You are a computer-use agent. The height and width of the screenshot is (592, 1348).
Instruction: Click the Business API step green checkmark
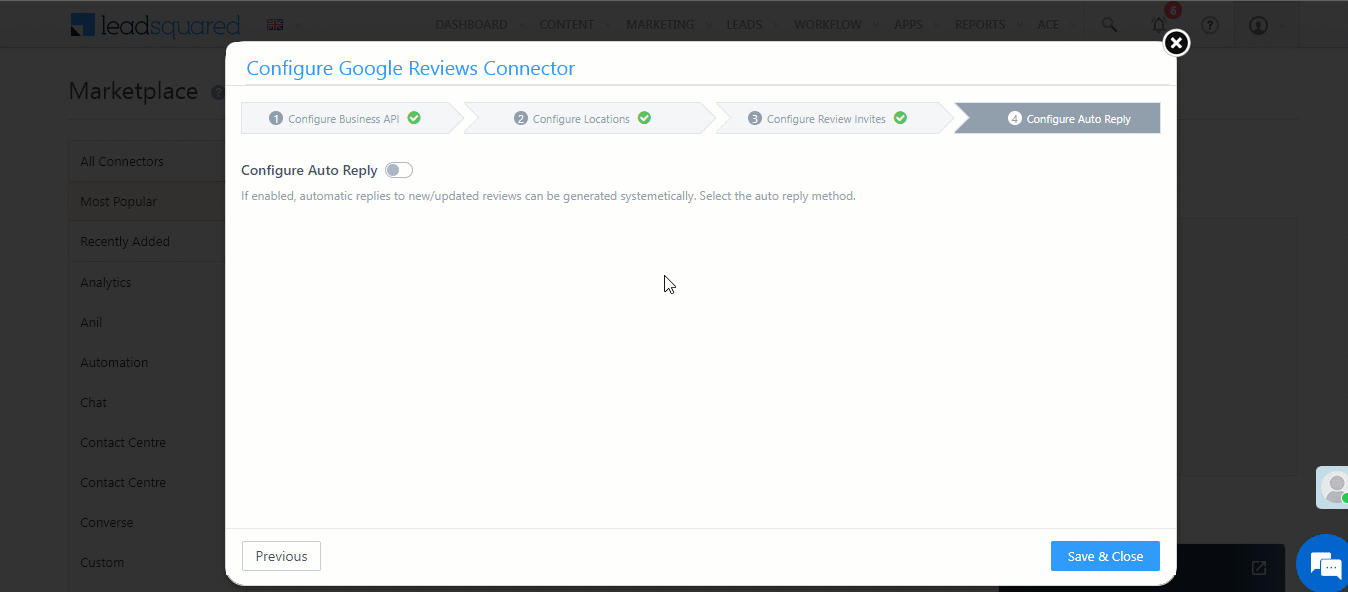coord(414,118)
